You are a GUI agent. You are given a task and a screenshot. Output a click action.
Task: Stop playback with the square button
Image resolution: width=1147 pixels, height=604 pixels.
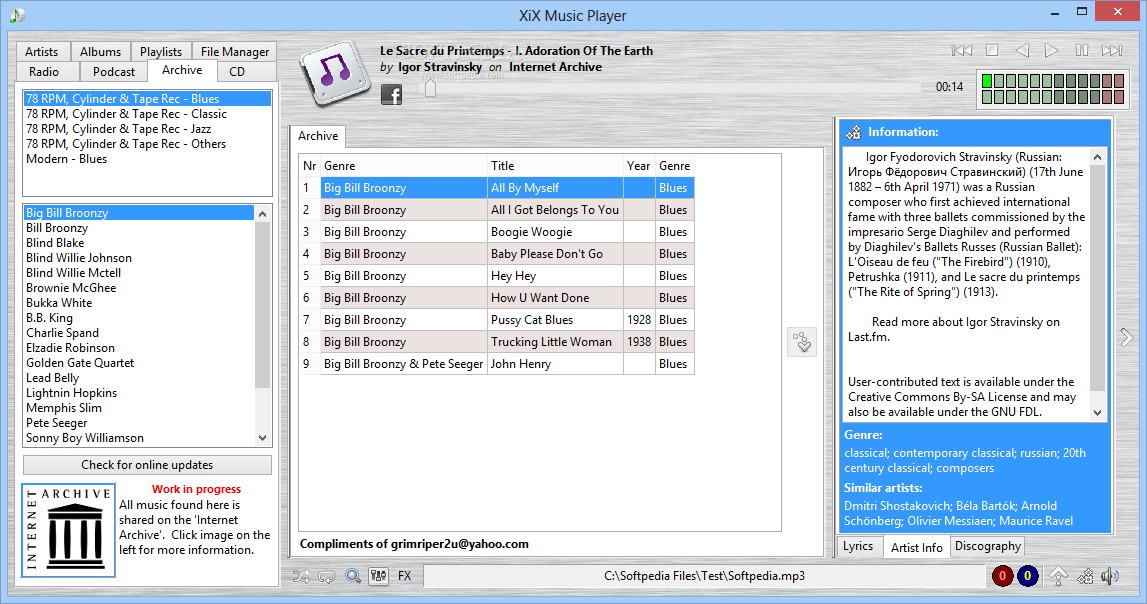click(992, 50)
